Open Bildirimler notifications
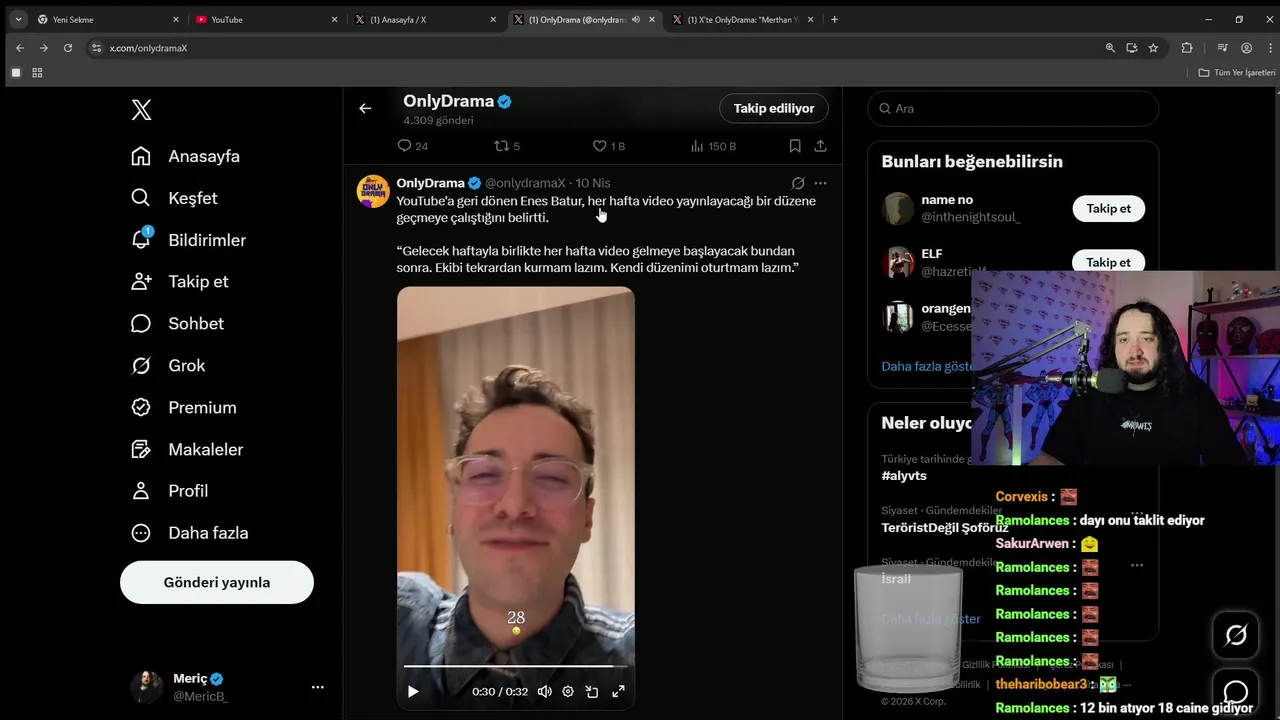Screen dimensions: 1280x720 coord(188,240)
